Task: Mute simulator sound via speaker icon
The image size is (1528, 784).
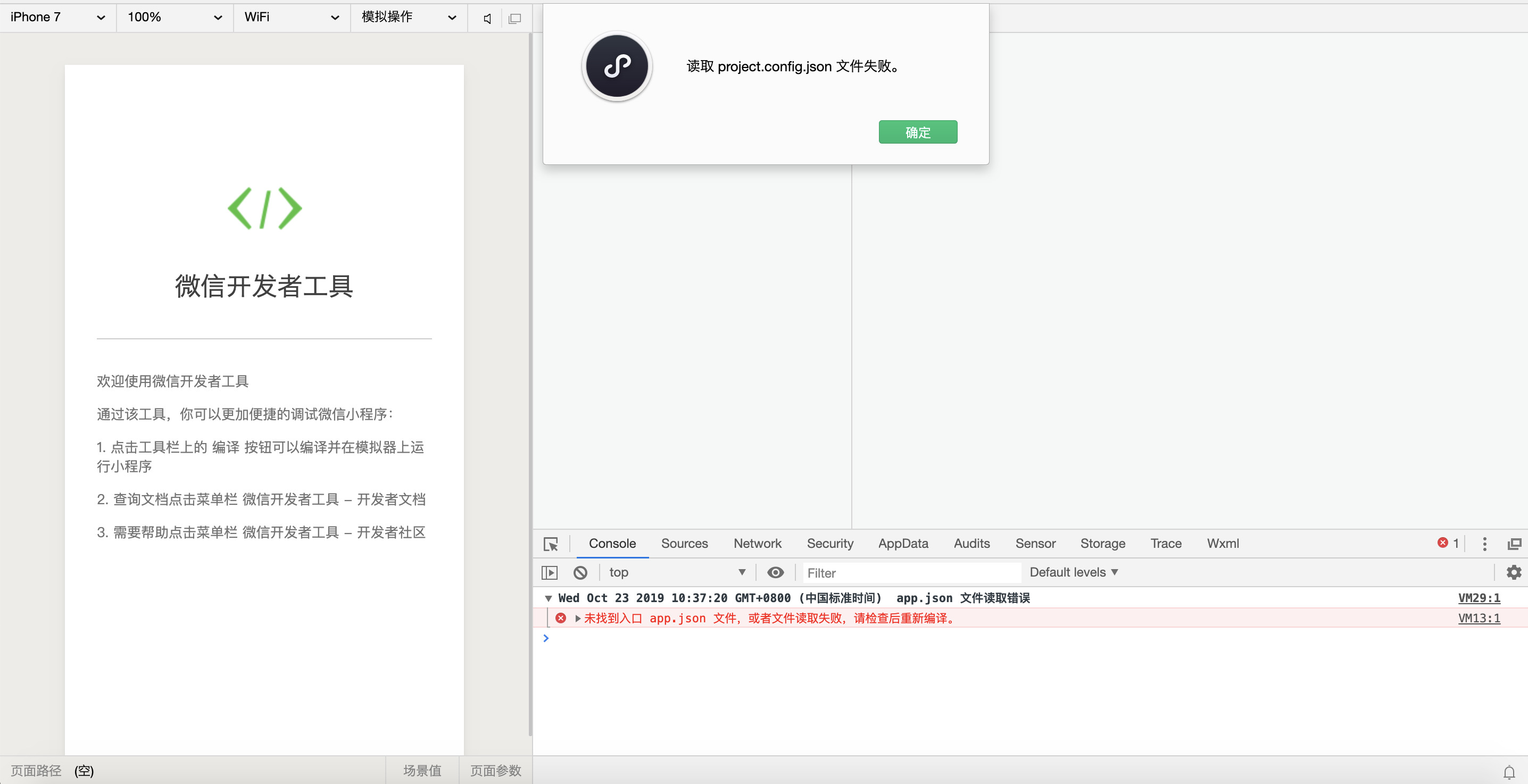Action: (487, 18)
